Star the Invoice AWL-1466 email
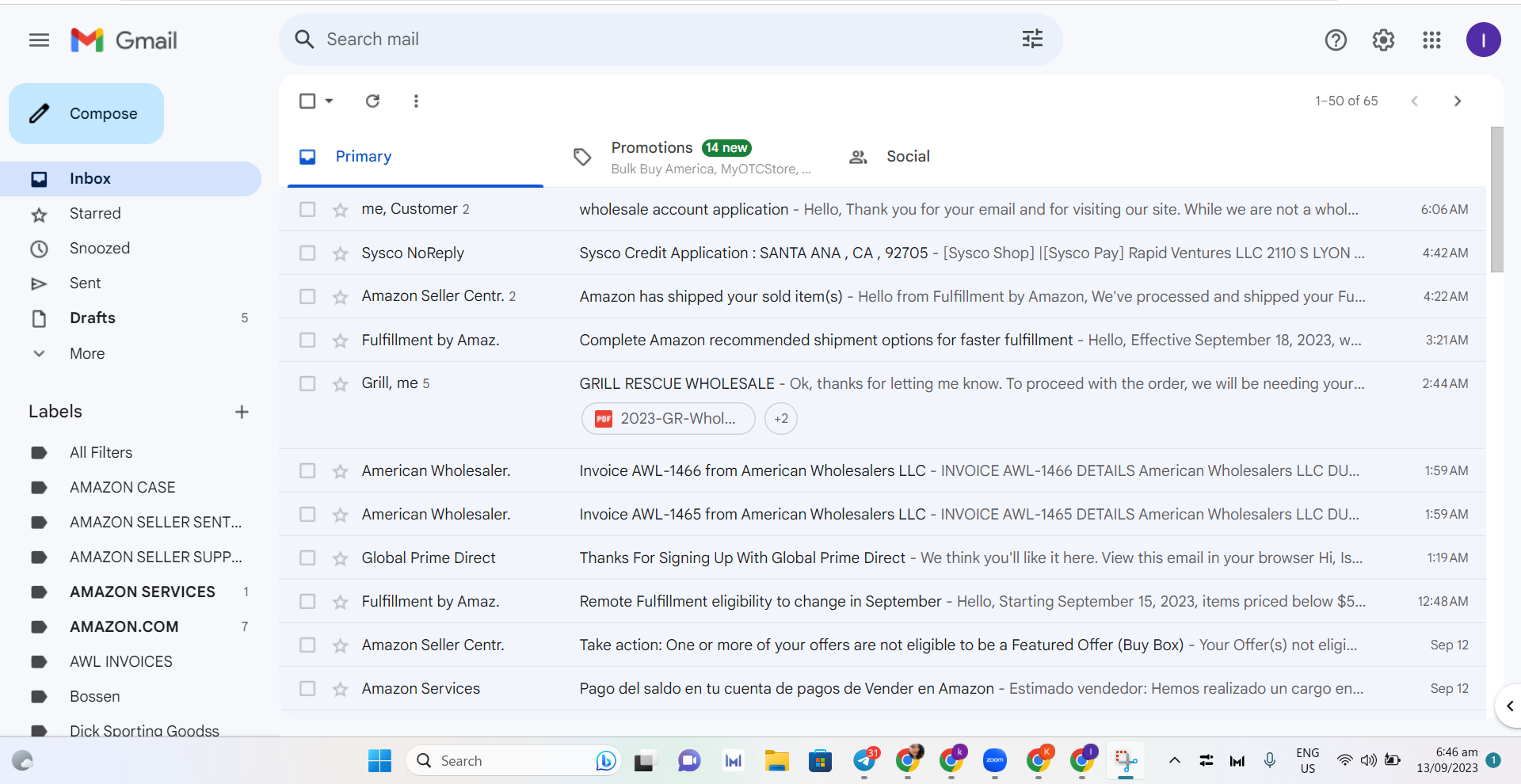Viewport: 1521px width, 784px height. tap(341, 471)
